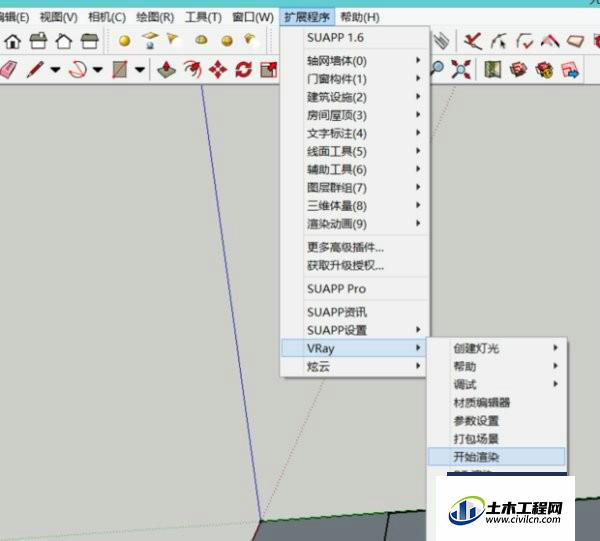The image size is (600, 541).
Task: Open the Pencil tool dropdown arrow
Action: [x=55, y=70]
